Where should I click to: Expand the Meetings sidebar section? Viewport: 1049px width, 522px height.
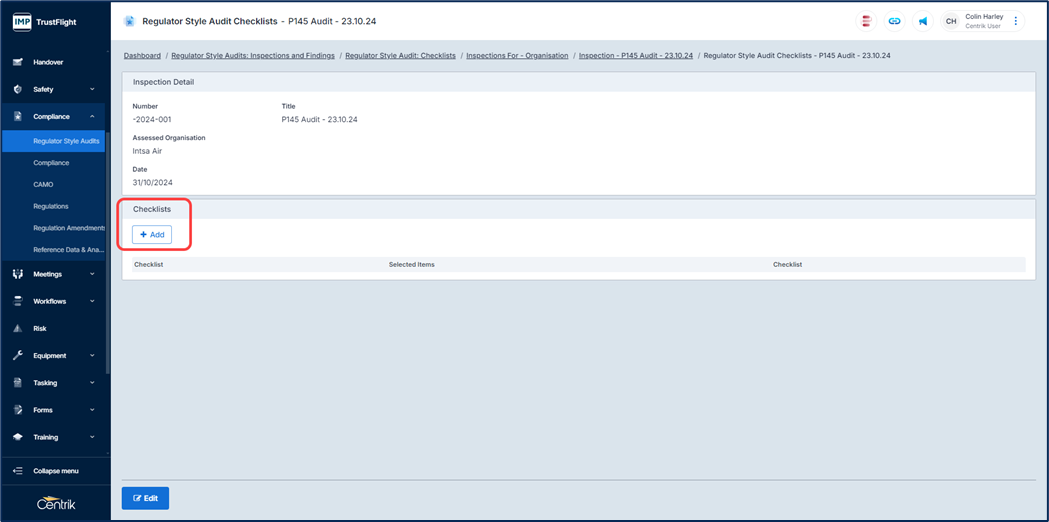92,274
